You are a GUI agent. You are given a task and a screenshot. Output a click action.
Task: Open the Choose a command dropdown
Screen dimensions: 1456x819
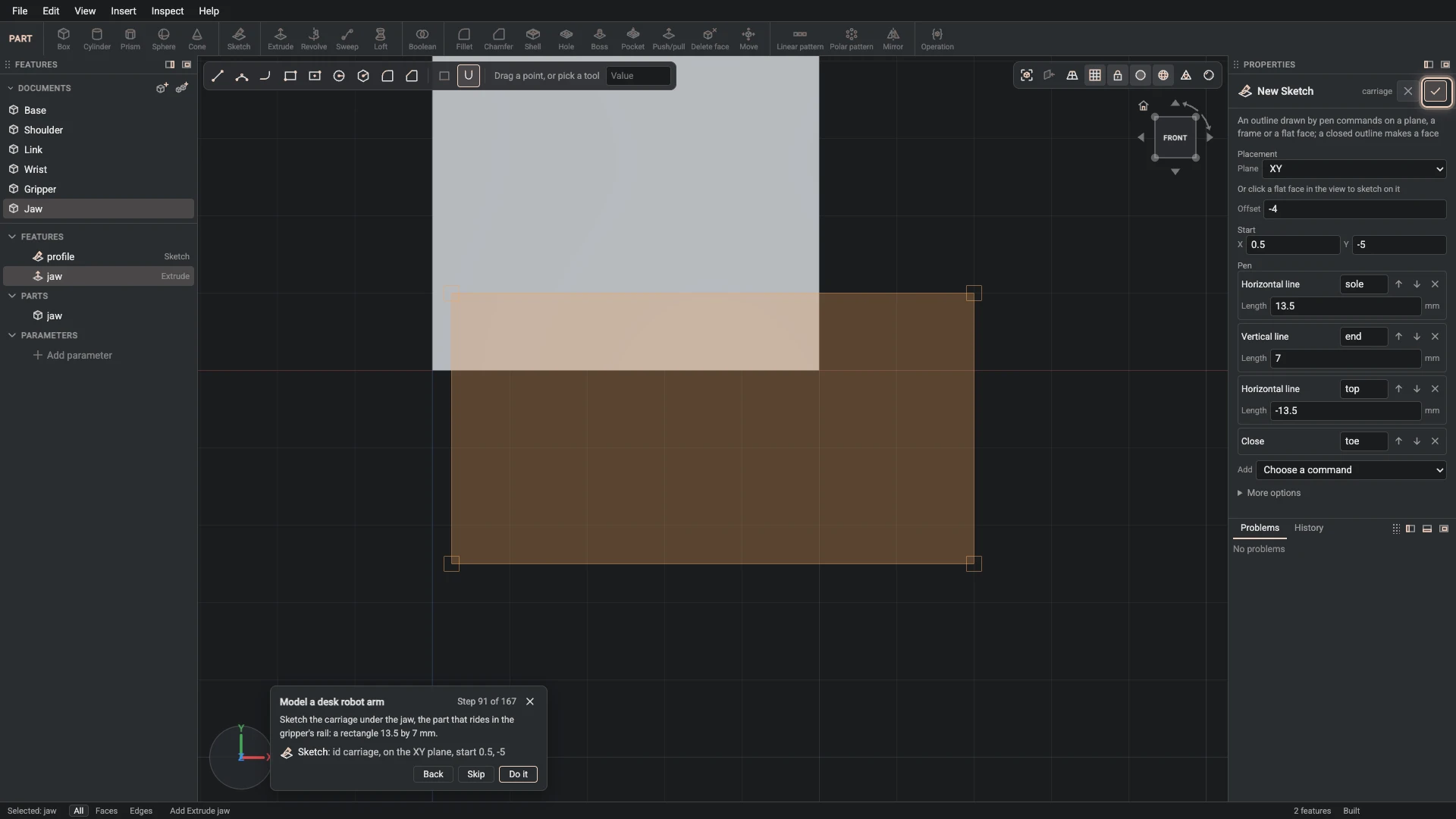pyautogui.click(x=1351, y=470)
